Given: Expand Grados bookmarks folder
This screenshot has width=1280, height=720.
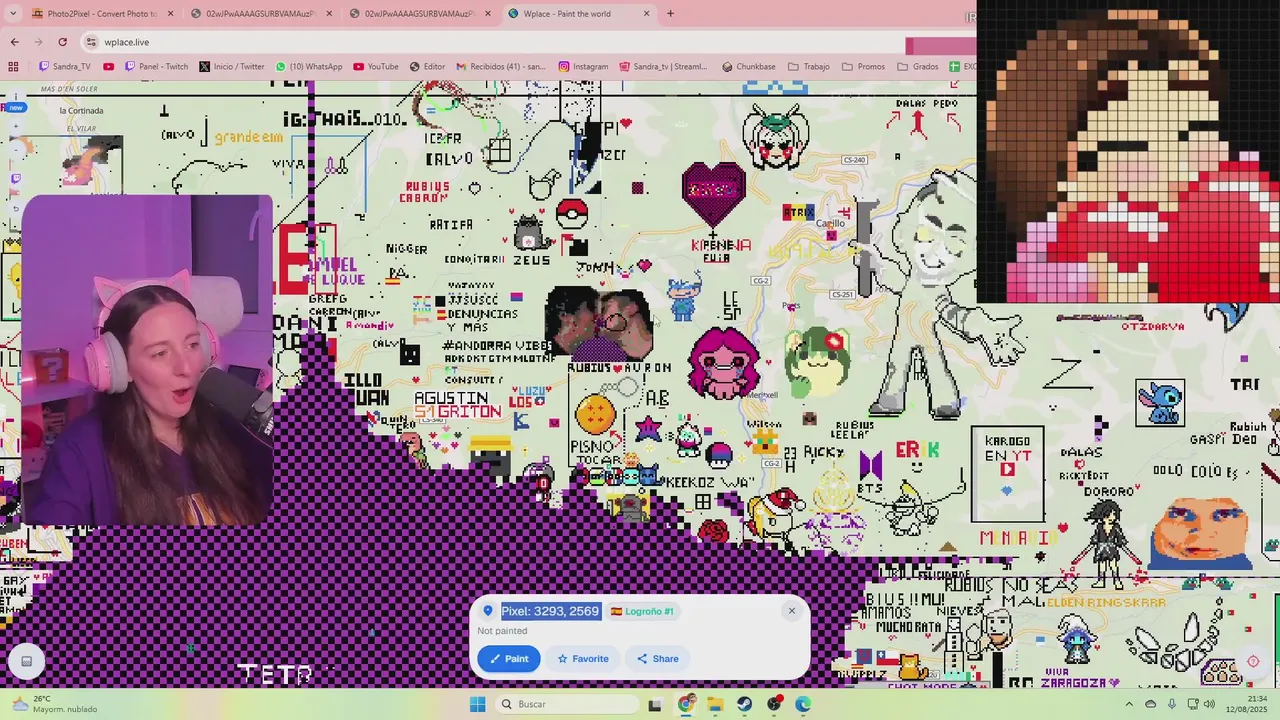Looking at the screenshot, I should click(x=918, y=67).
